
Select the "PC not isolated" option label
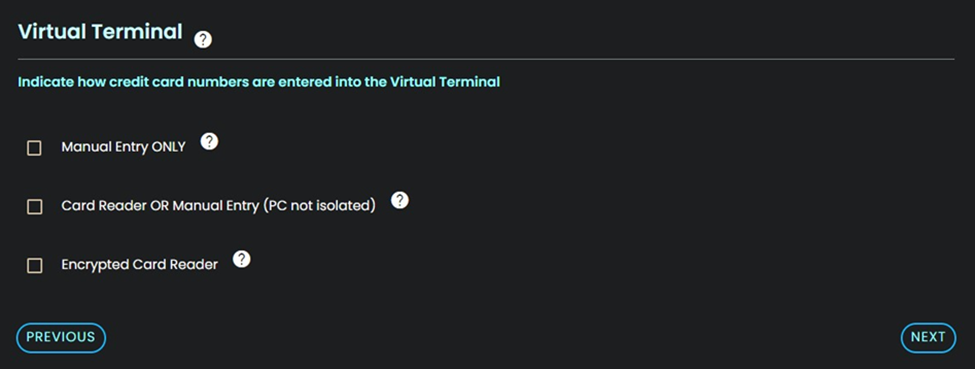click(218, 206)
